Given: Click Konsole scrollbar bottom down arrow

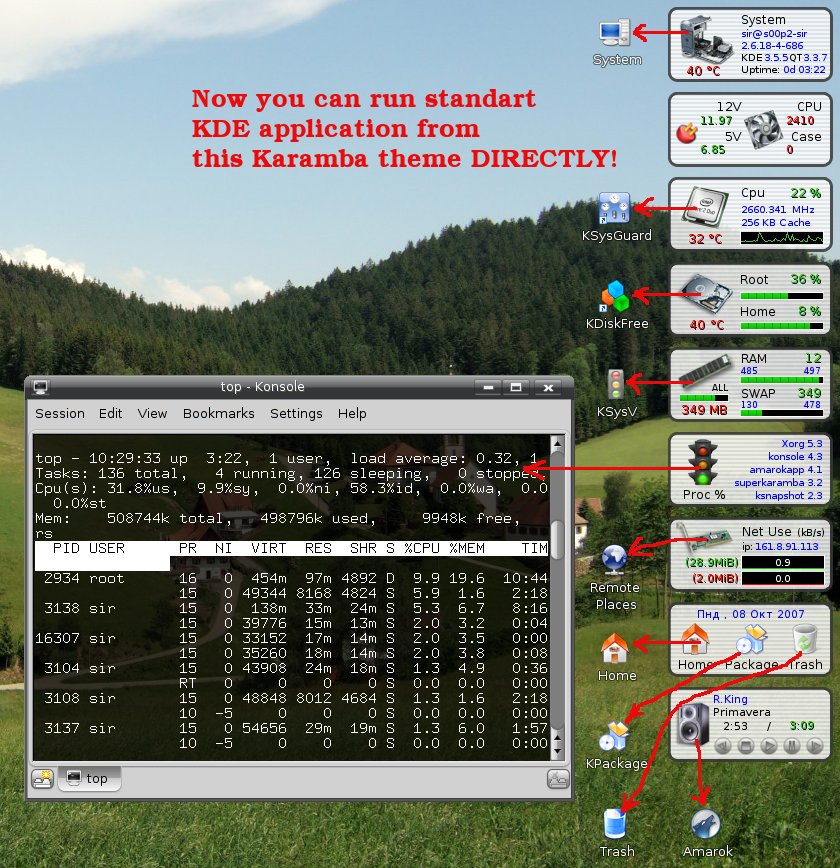Looking at the screenshot, I should 558,751.
